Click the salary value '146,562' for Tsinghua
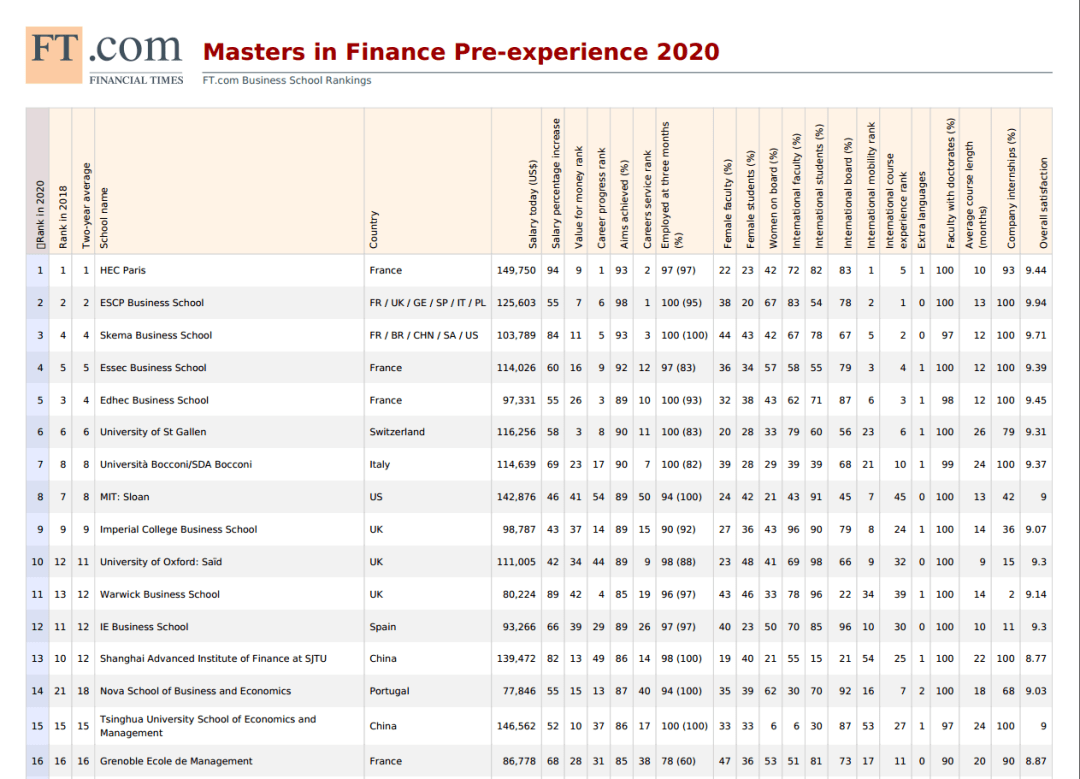The width and height of the screenshot is (1080, 779). [516, 726]
